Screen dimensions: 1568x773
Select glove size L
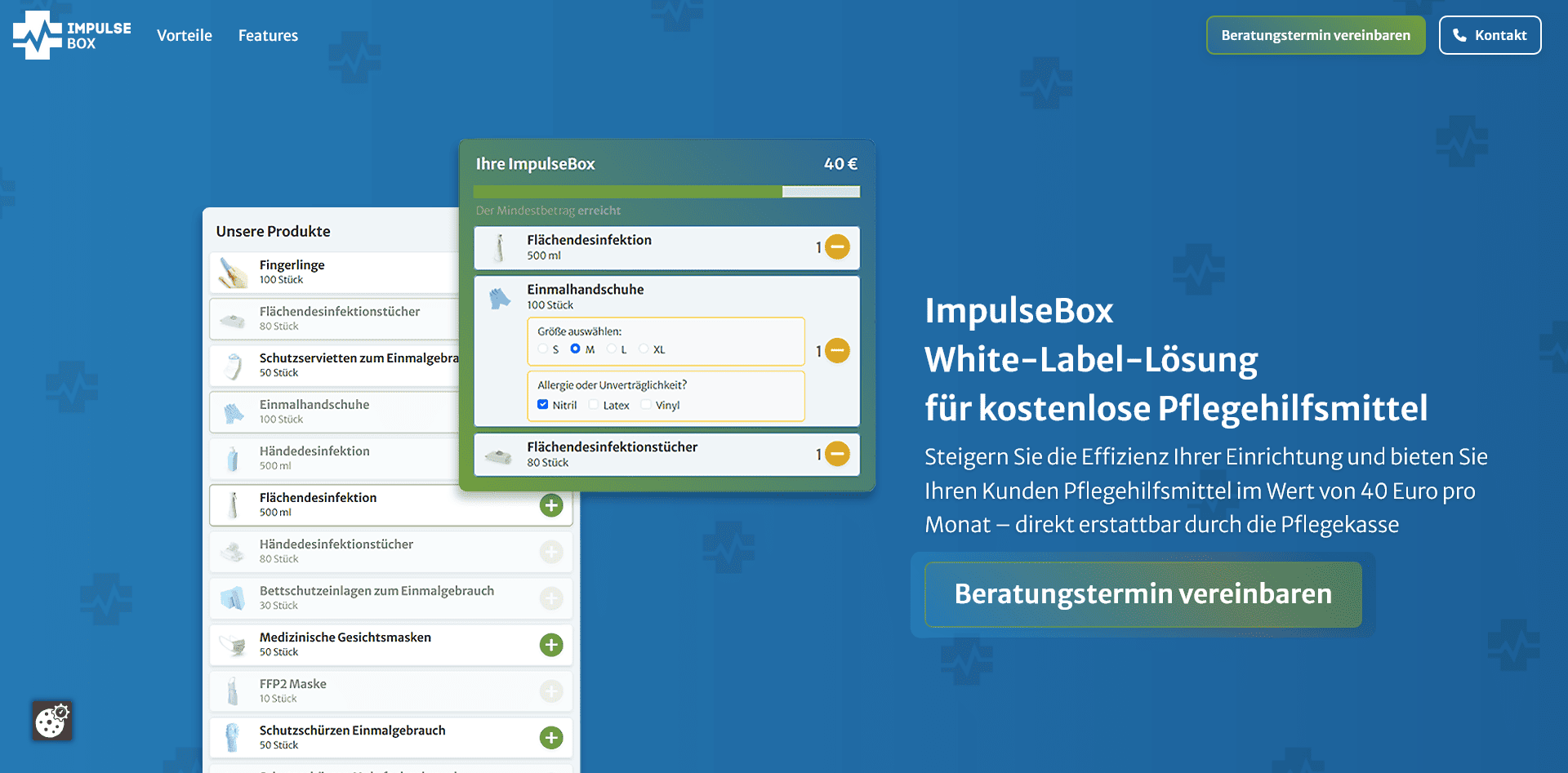coord(612,349)
